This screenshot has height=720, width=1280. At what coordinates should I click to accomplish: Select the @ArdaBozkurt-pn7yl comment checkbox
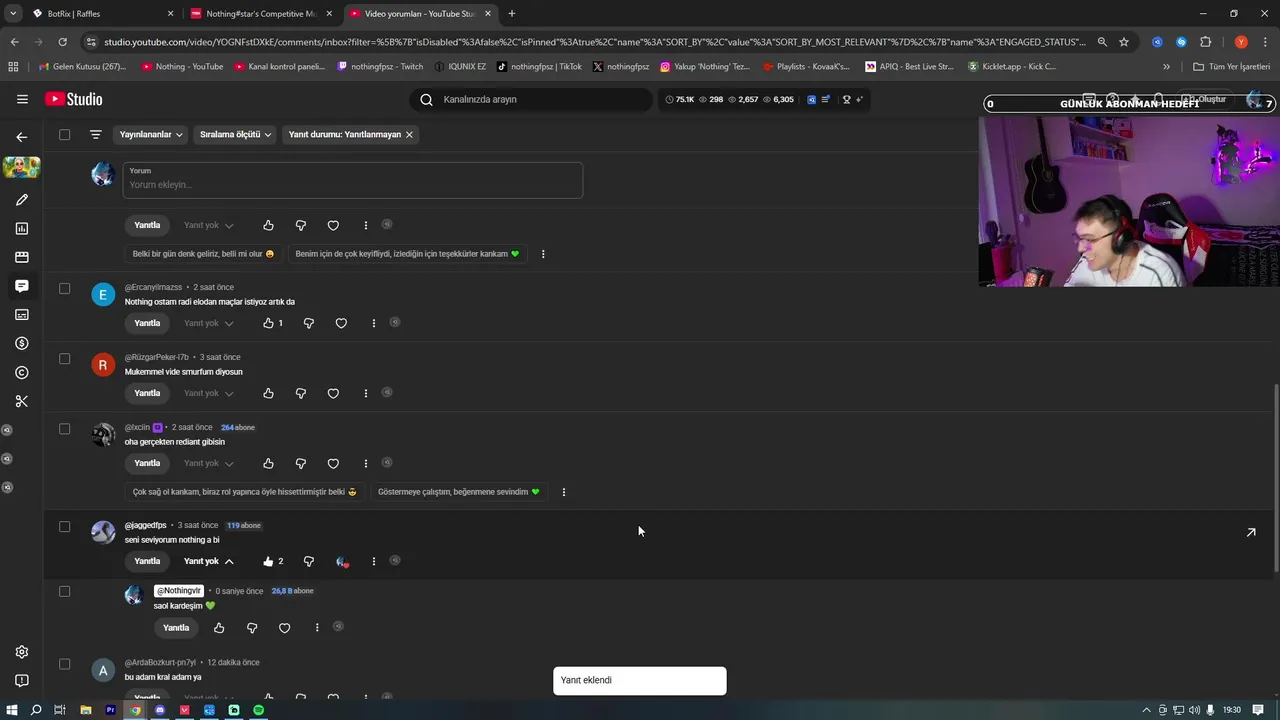click(x=65, y=663)
